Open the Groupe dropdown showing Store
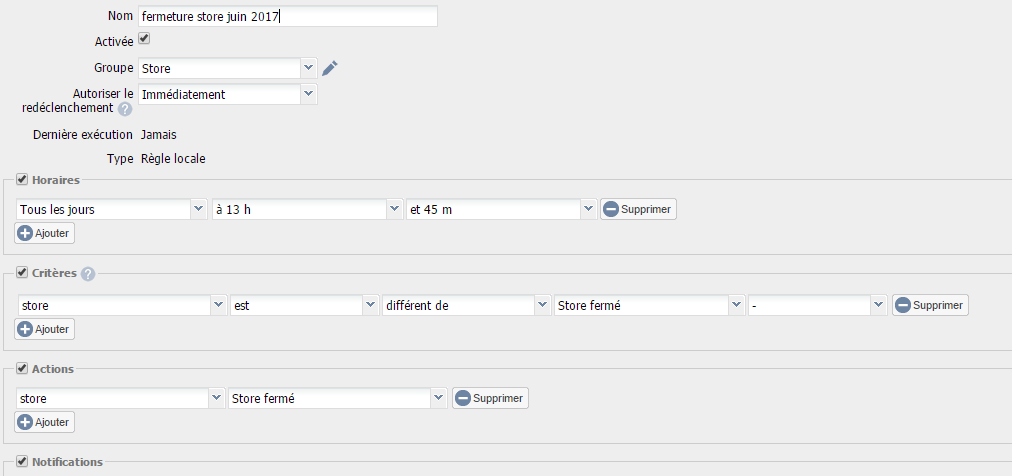 [x=227, y=68]
